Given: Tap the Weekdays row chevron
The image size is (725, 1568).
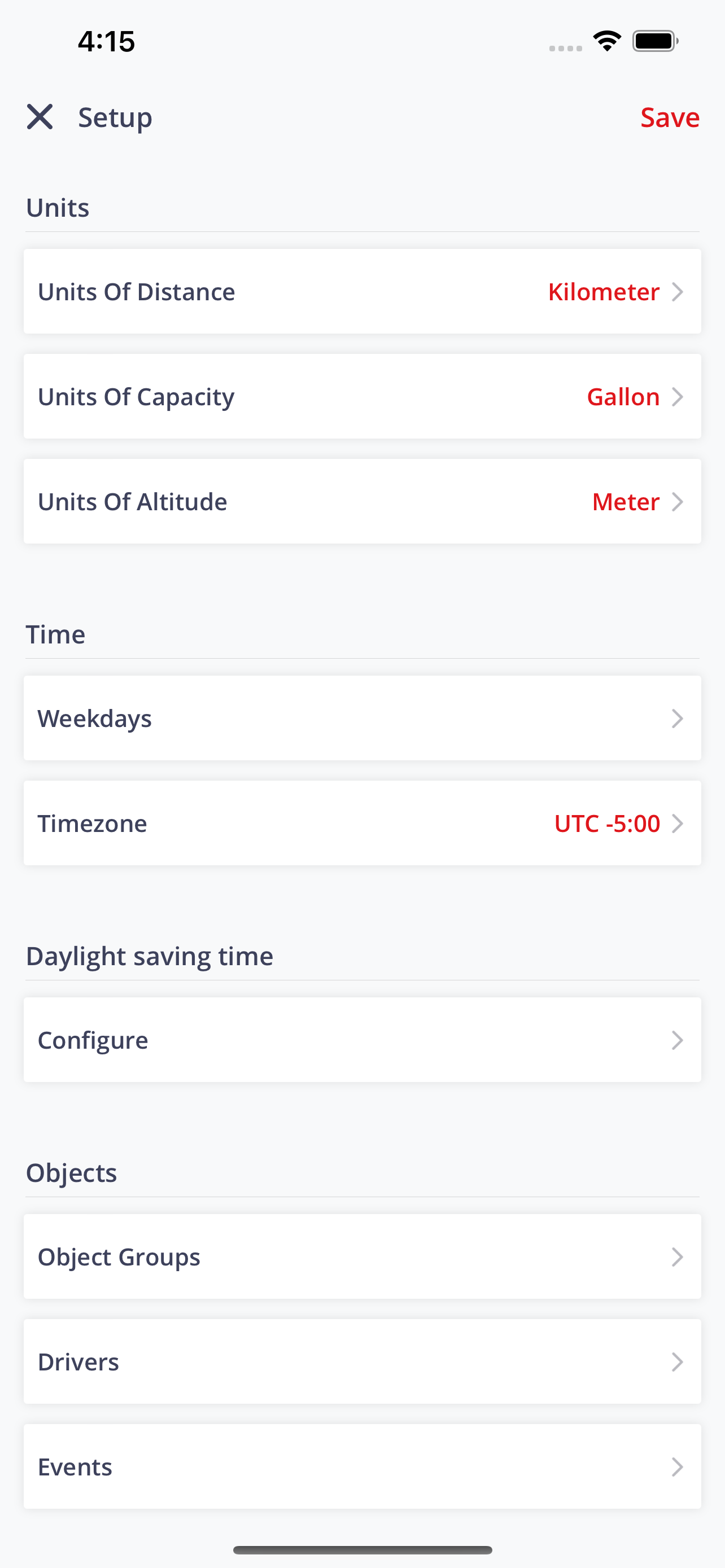Looking at the screenshot, I should tap(678, 719).
